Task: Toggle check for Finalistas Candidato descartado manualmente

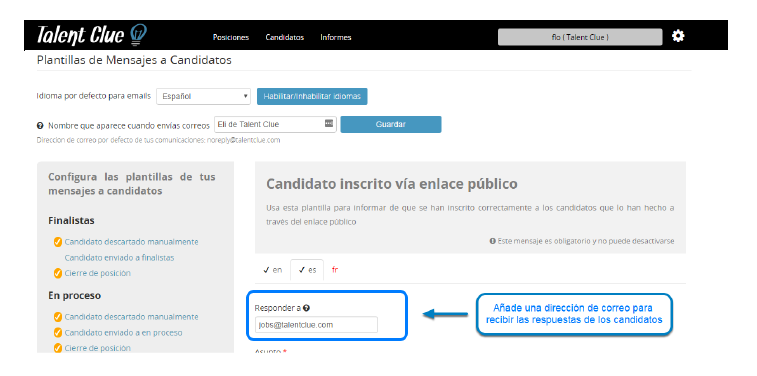Action: point(58,242)
